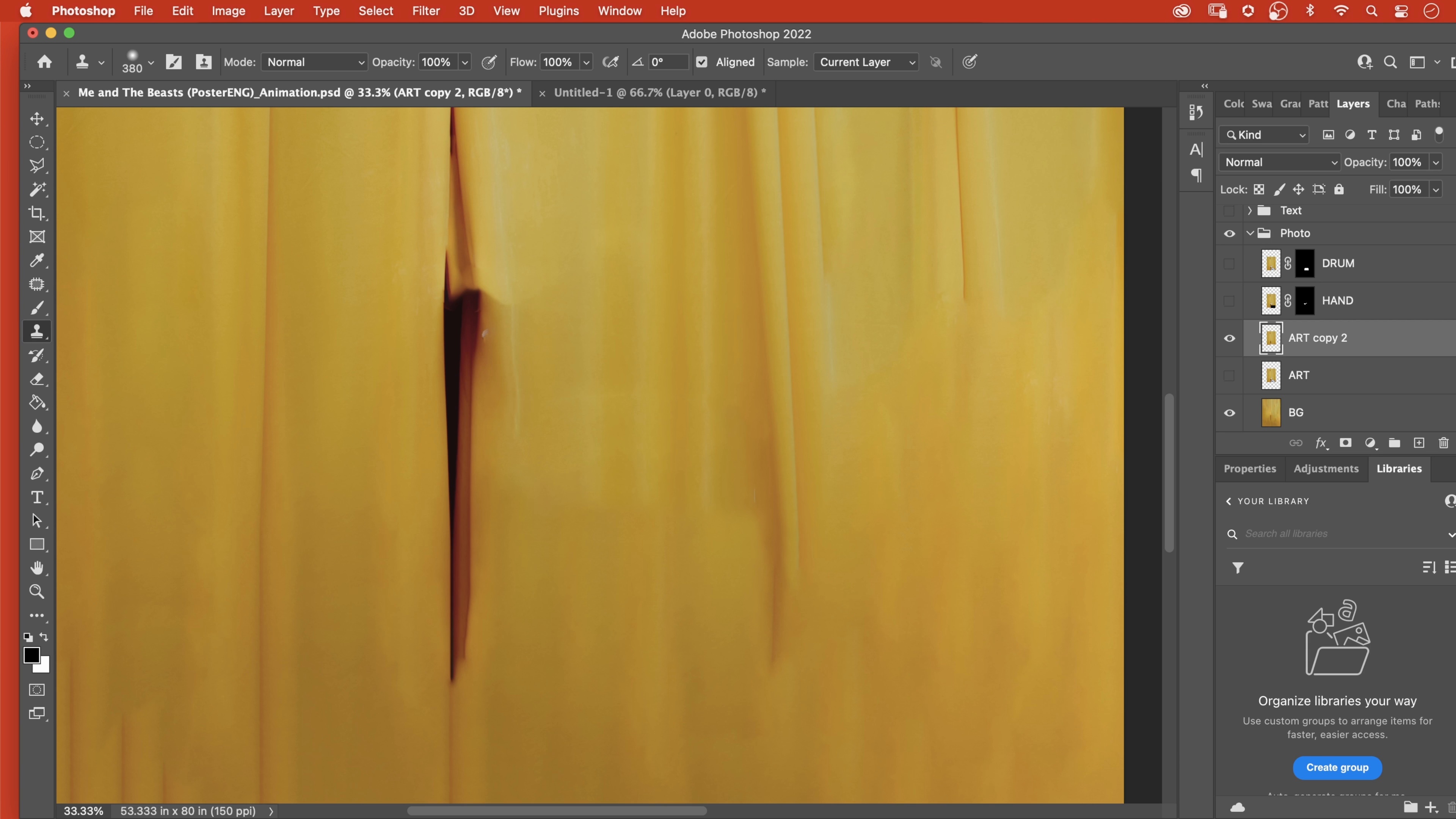Show the HAND layer
The width and height of the screenshot is (1456, 819).
click(x=1229, y=301)
